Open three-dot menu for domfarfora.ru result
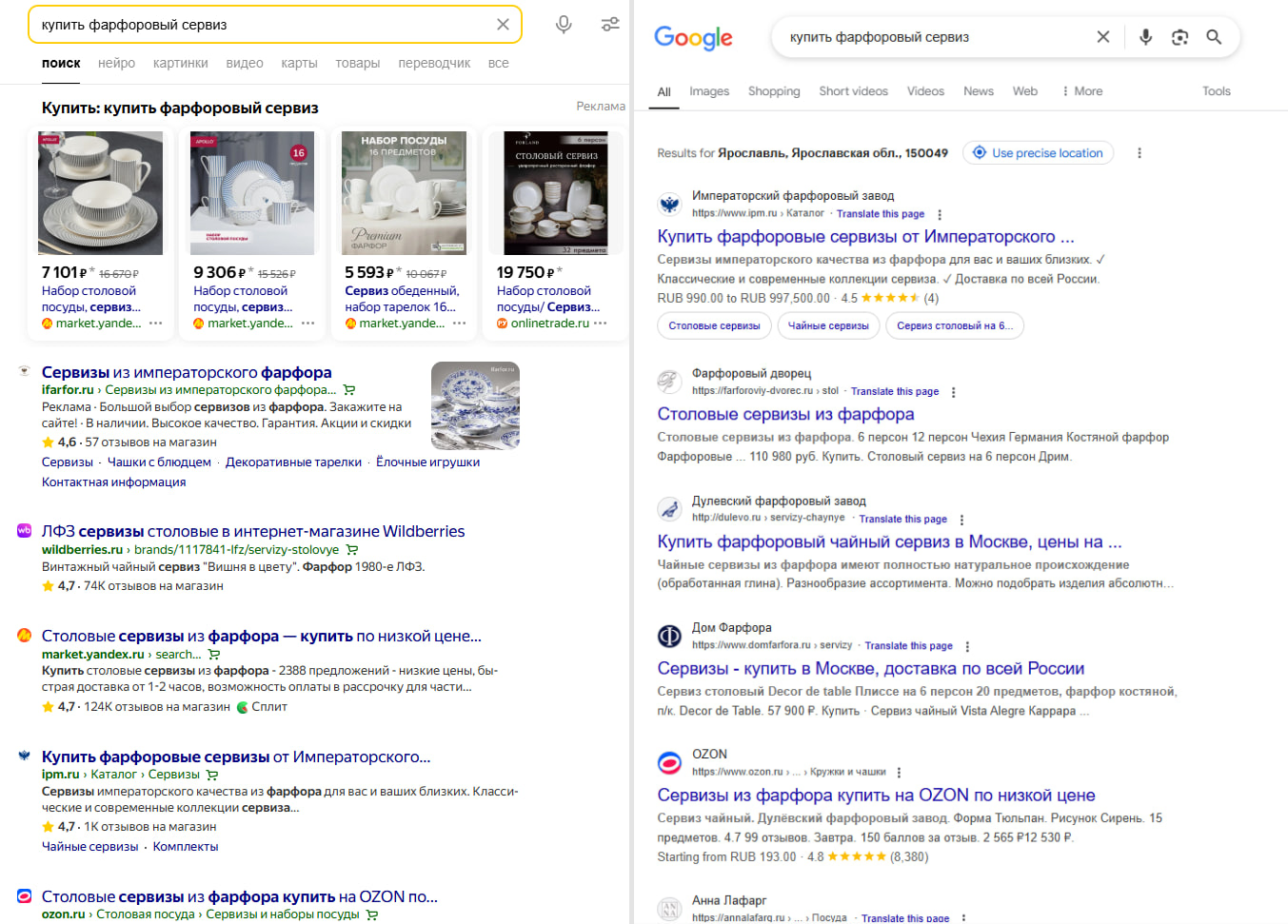1288x924 pixels. point(967,646)
